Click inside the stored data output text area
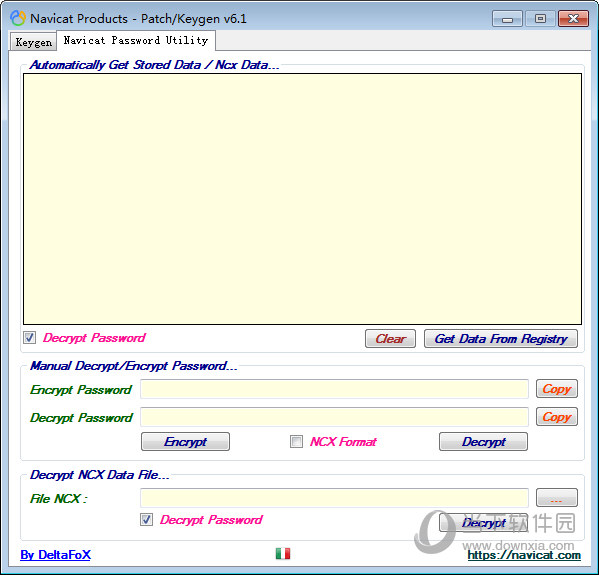This screenshot has height=575, width=599. click(x=302, y=199)
